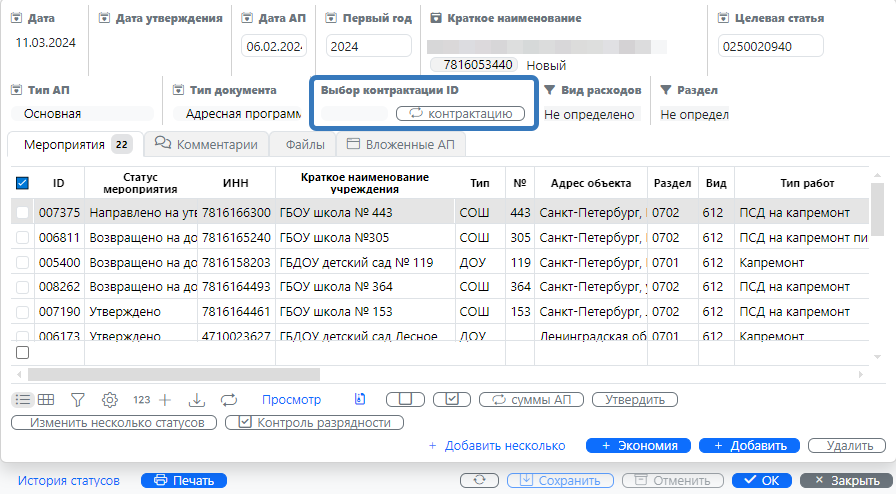This screenshot has width=896, height=494.
Task: Toggle the select-all checkbox in table header
Action: pyautogui.click(x=22, y=183)
